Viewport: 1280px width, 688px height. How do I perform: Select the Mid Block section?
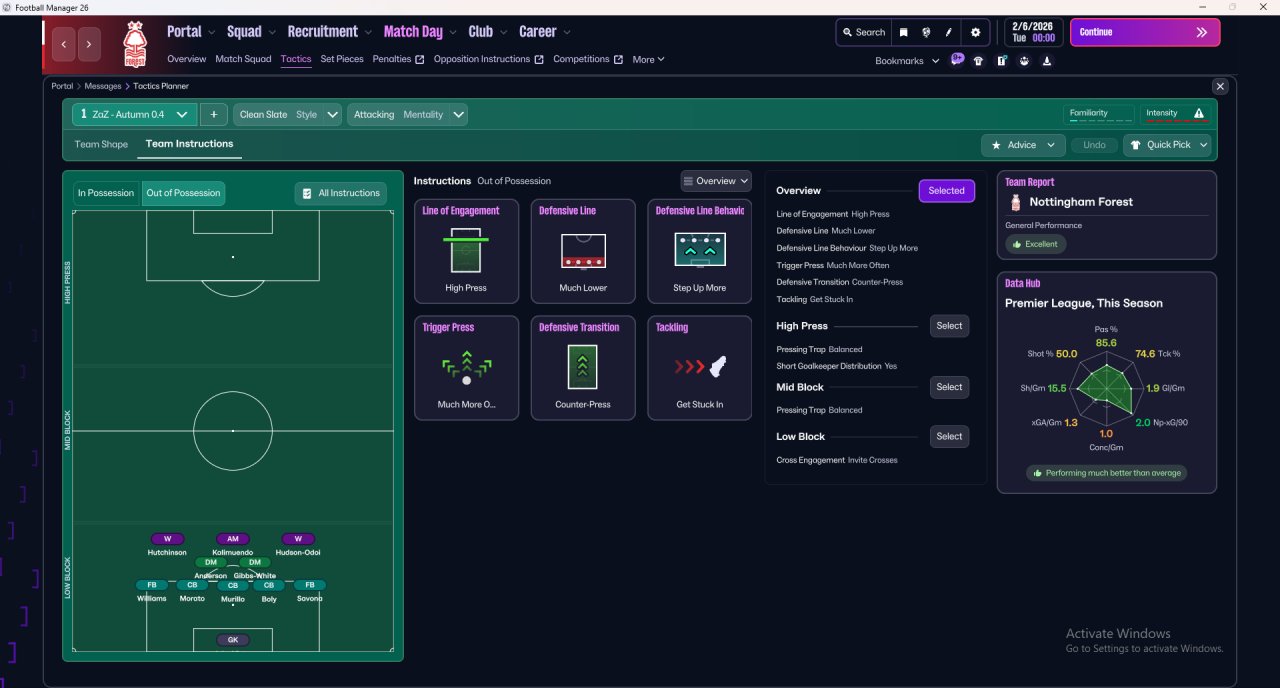coord(949,387)
